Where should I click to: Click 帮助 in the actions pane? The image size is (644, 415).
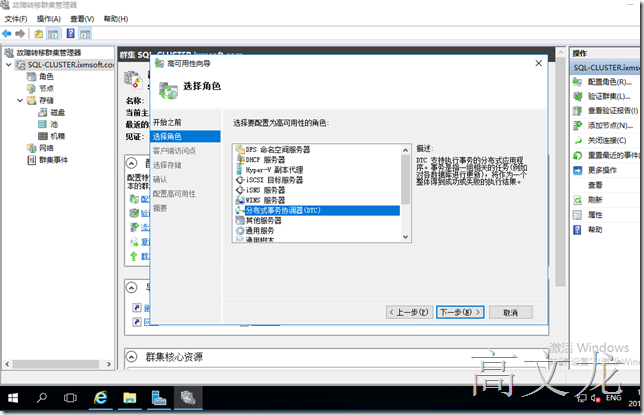pyautogui.click(x=595, y=230)
